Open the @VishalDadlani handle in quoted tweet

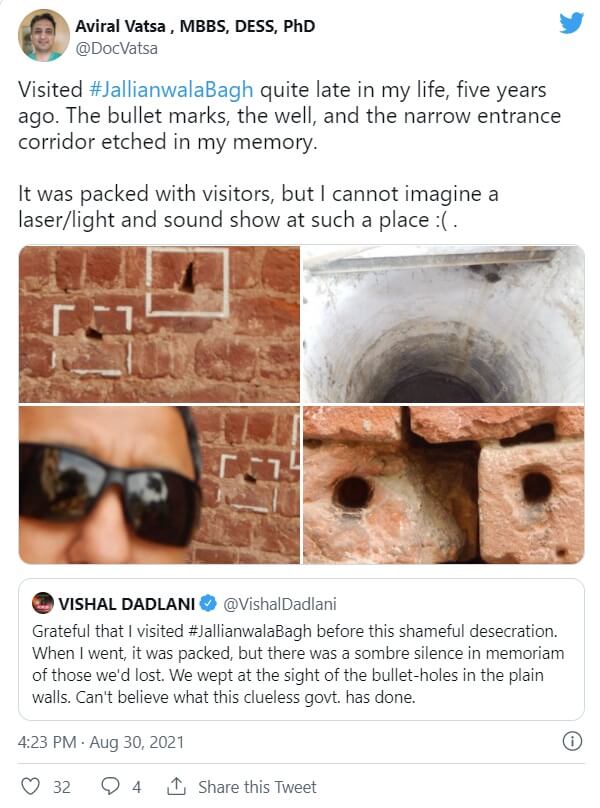[x=279, y=604]
